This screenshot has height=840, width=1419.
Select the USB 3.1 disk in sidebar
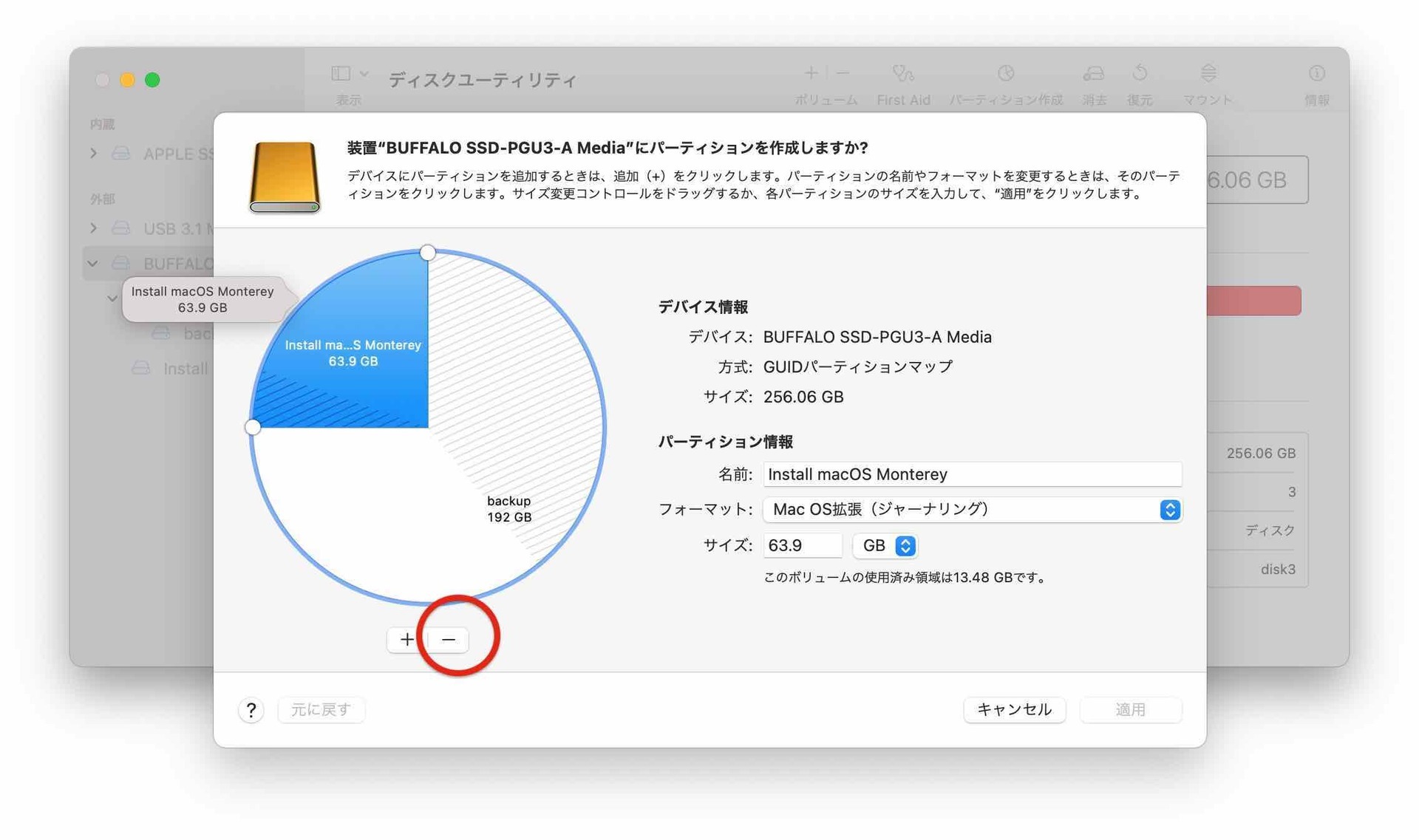[x=163, y=228]
